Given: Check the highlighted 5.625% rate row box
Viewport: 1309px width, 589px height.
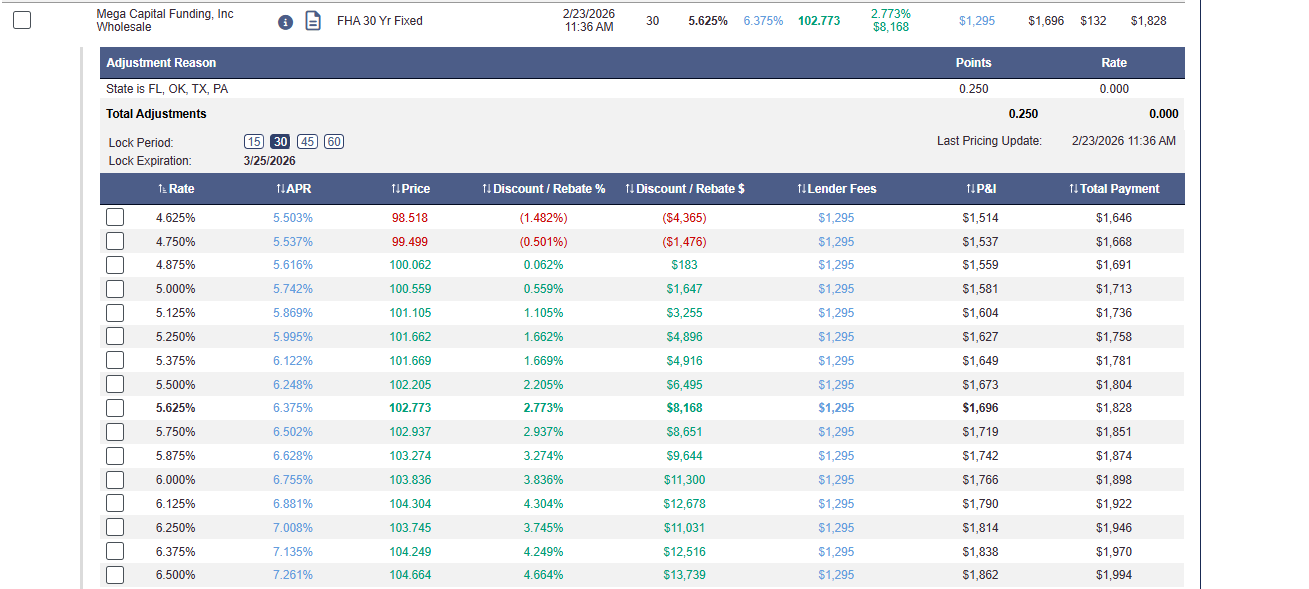Looking at the screenshot, I should click(115, 408).
